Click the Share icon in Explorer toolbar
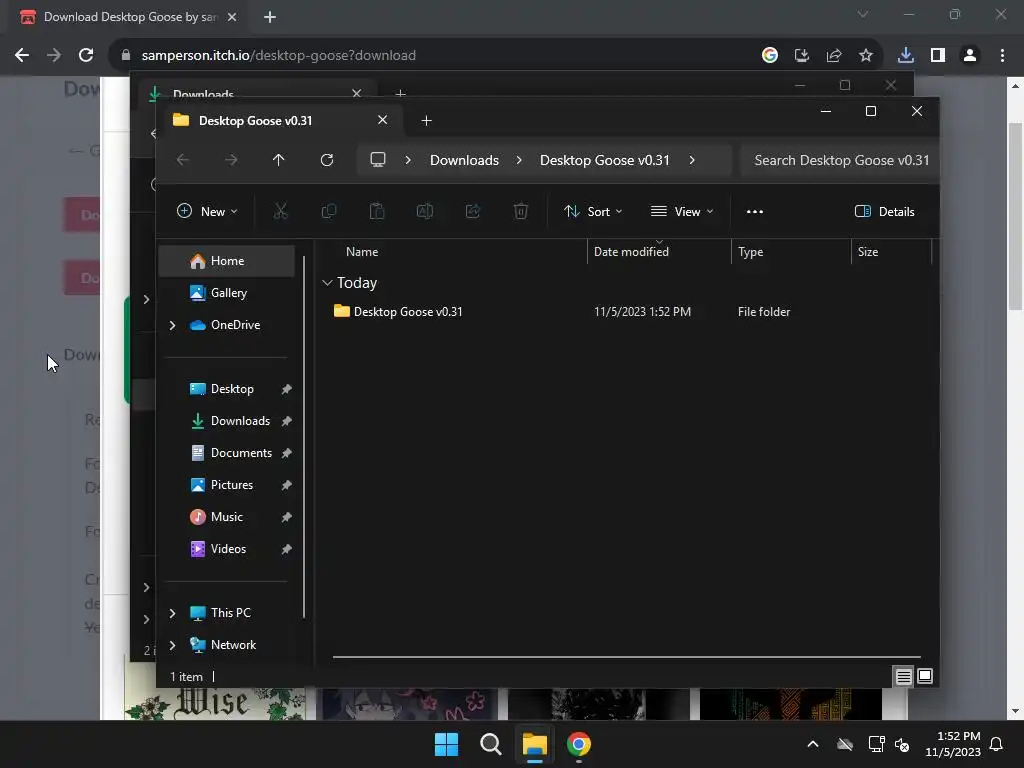1024x768 pixels. coord(473,212)
